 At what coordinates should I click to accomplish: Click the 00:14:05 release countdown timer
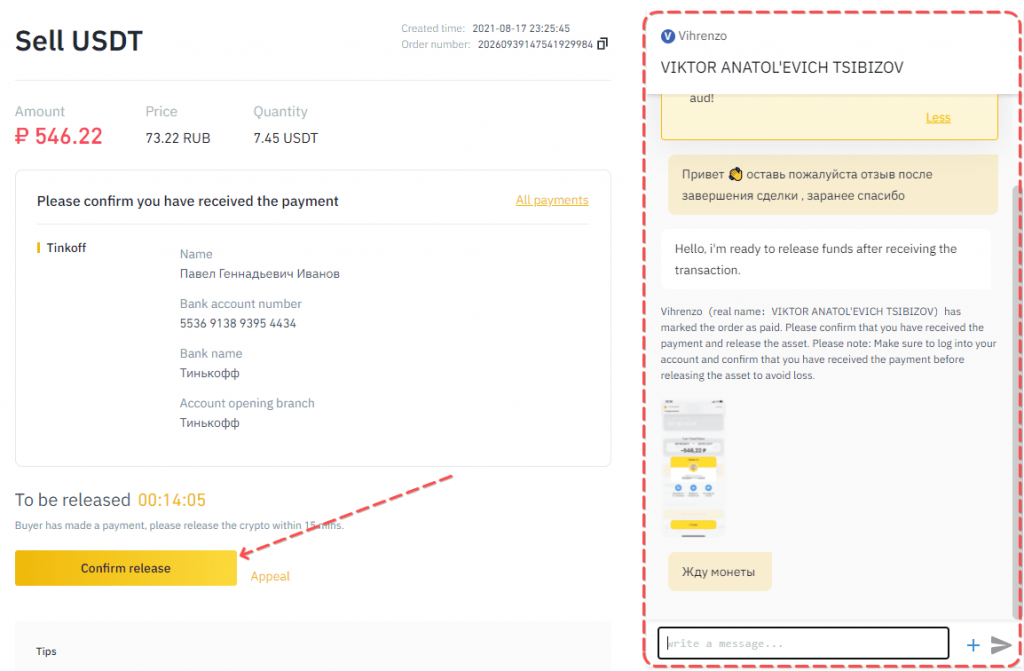(172, 500)
